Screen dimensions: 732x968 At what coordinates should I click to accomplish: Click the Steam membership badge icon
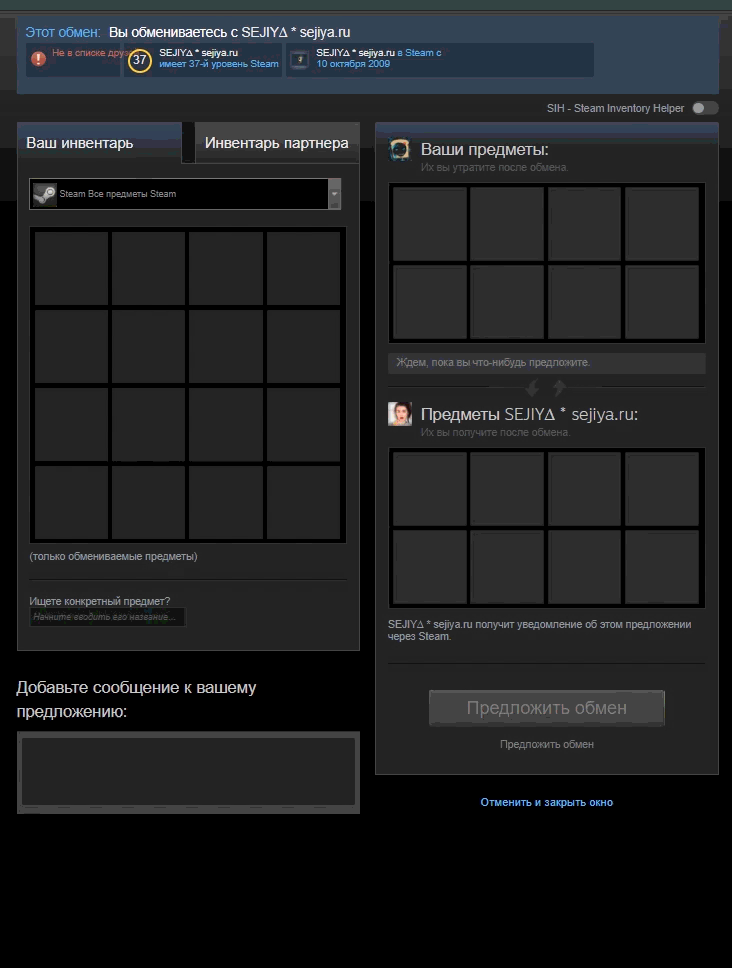coord(299,59)
